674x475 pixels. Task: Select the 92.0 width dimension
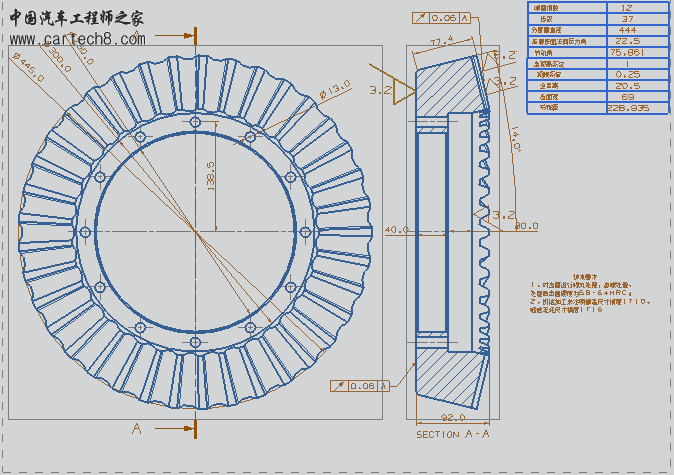tap(453, 417)
